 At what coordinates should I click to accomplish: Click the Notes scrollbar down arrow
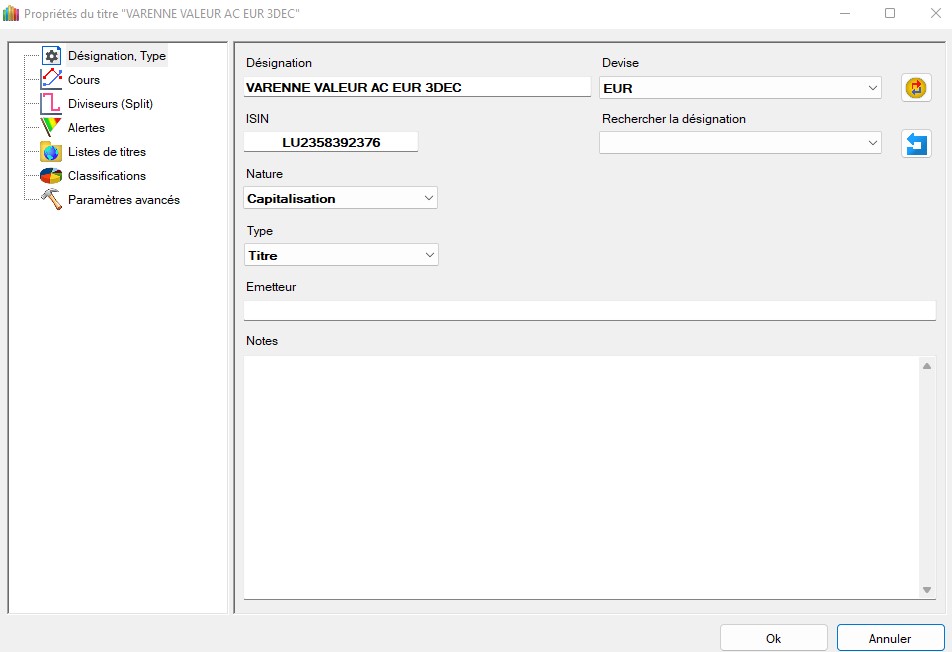click(x=926, y=590)
